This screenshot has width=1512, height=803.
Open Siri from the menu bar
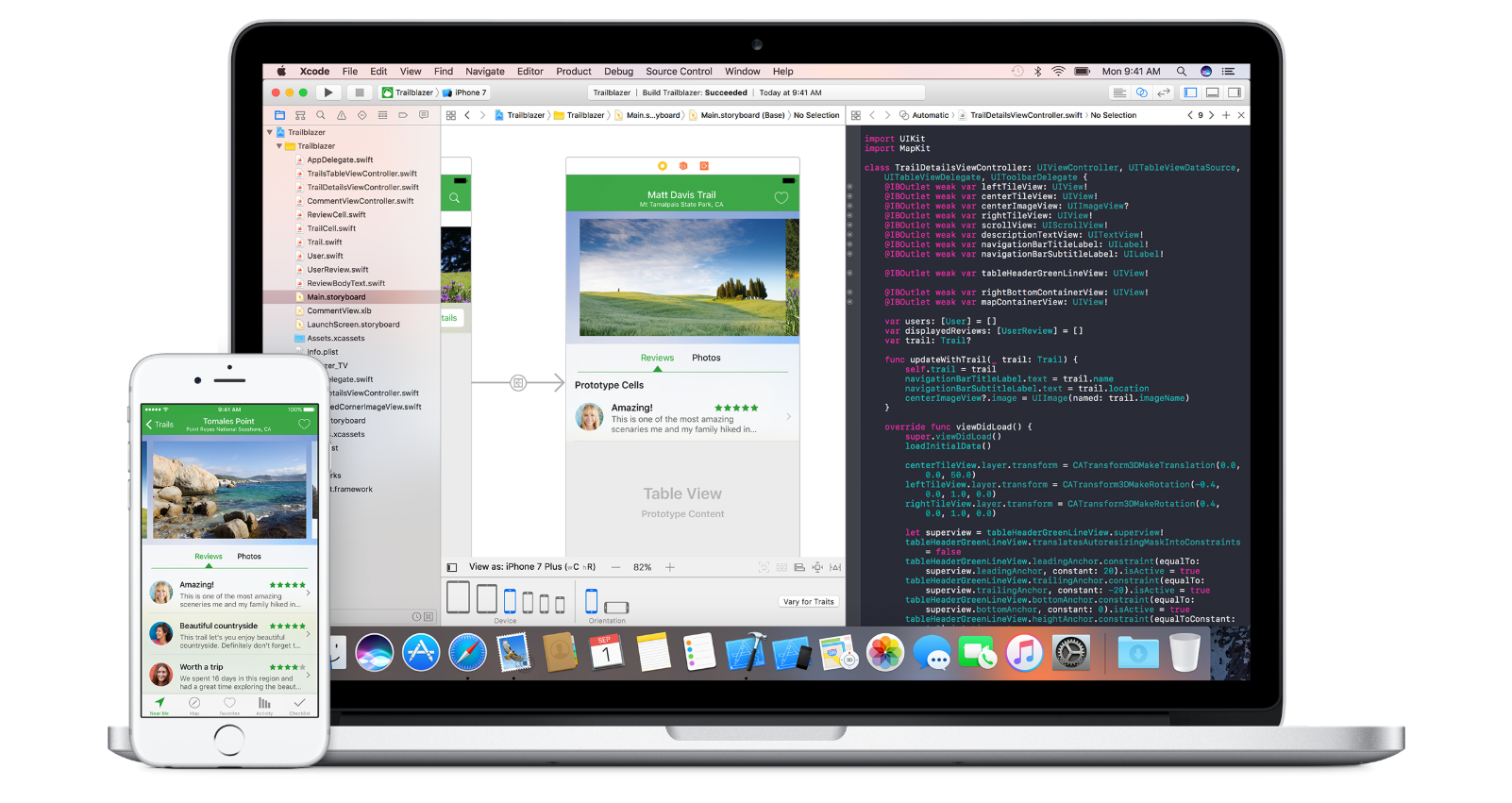click(1206, 71)
